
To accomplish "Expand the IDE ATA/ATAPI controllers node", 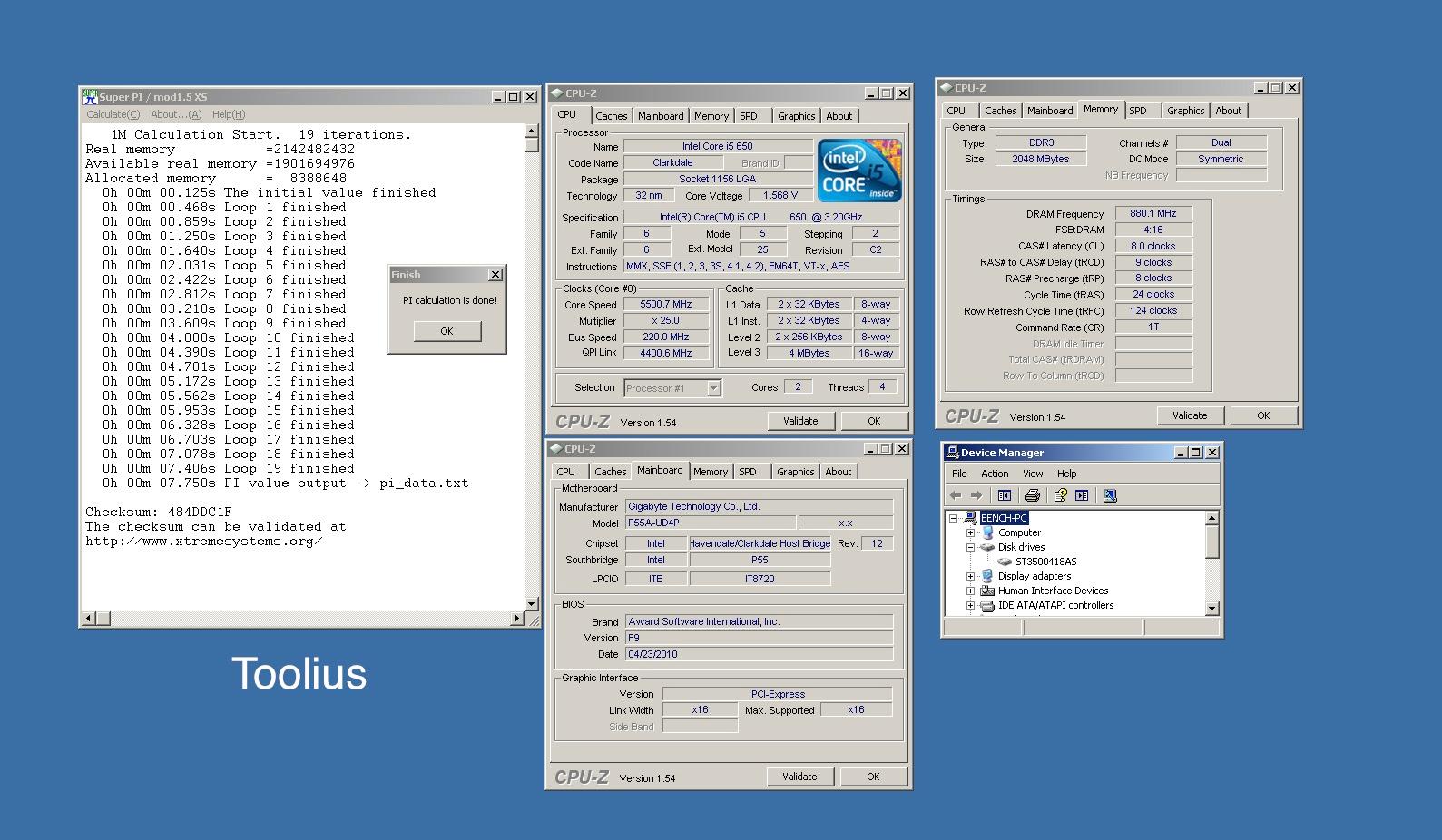I will (970, 605).
